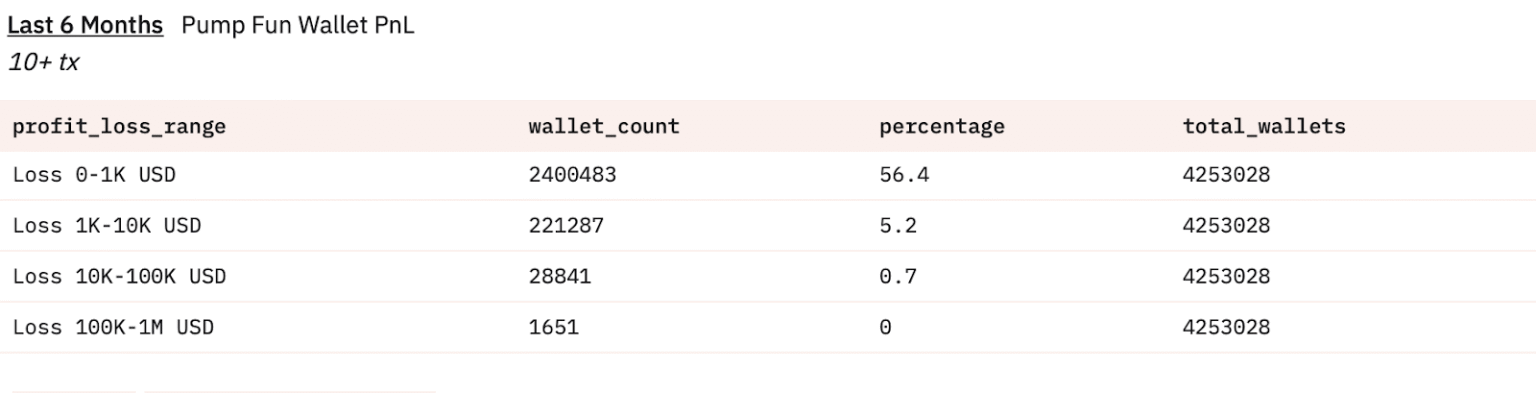
Task: Open the underlined Last 6 Months link
Action: (x=85, y=26)
